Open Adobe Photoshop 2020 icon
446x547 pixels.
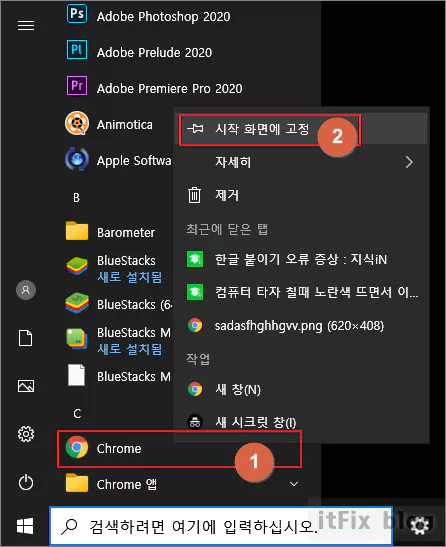pos(77,14)
